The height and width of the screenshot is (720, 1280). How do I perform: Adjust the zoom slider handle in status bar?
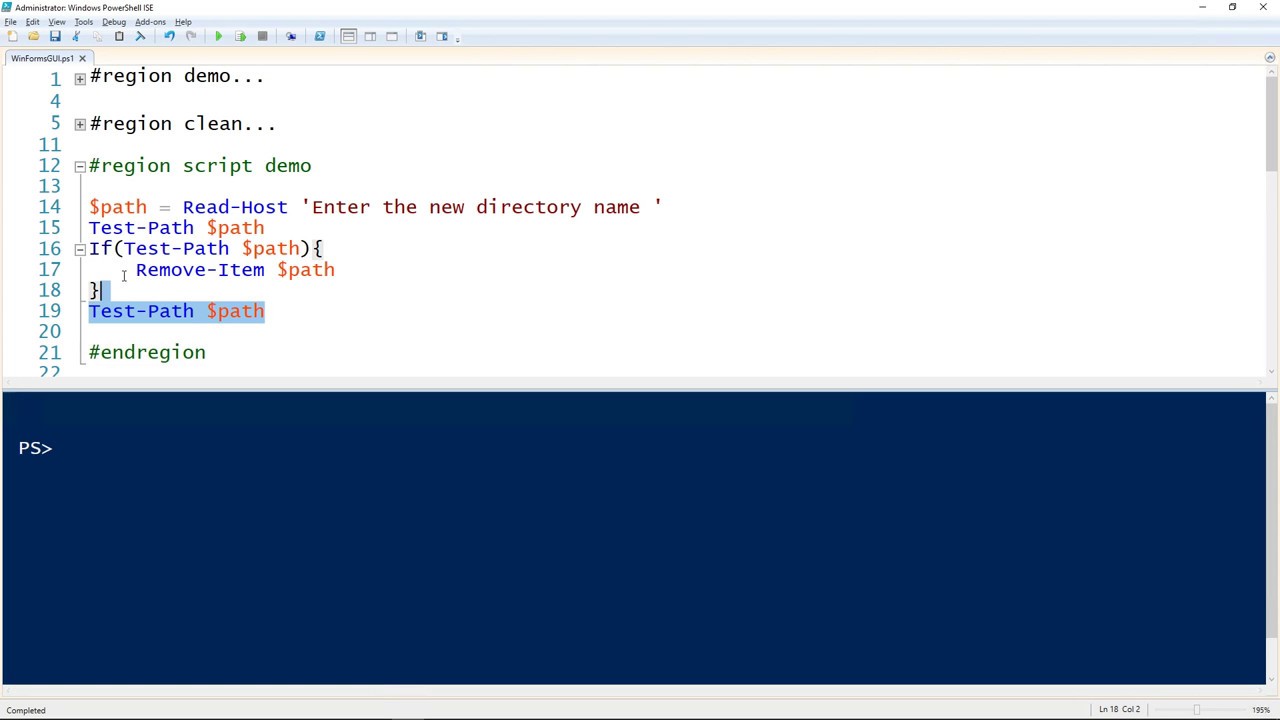tap(1196, 710)
